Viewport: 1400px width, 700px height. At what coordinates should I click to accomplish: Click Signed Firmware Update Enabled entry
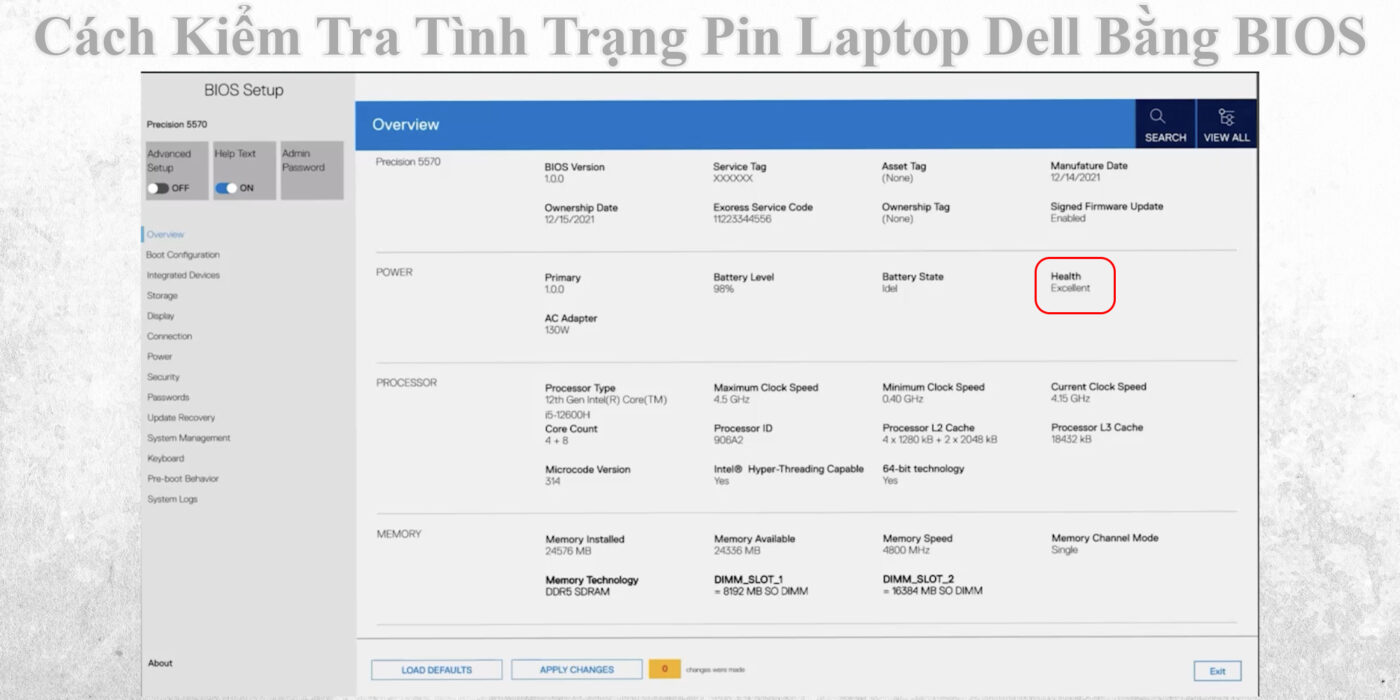(x=1107, y=212)
